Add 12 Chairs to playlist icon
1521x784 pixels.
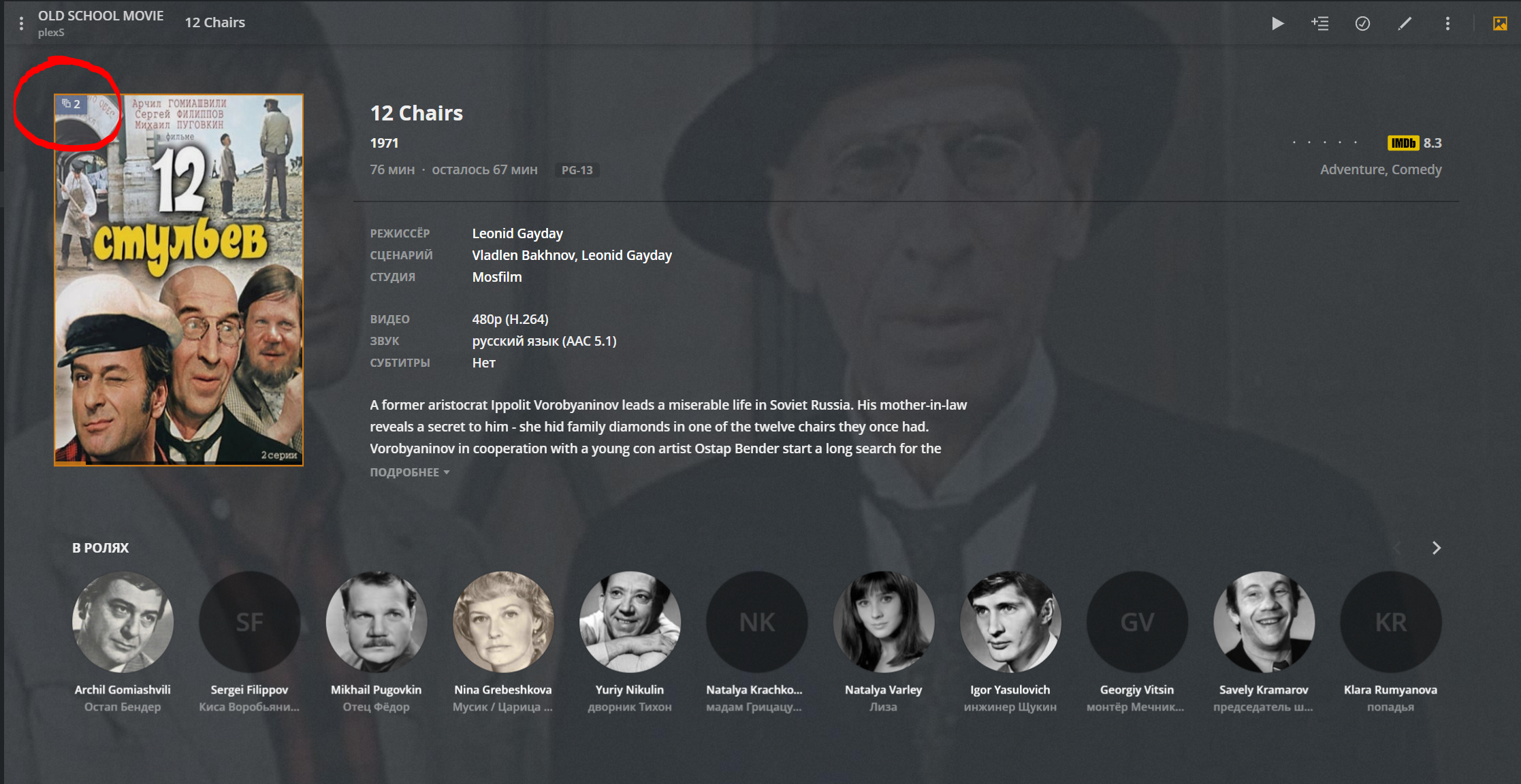click(x=1320, y=23)
